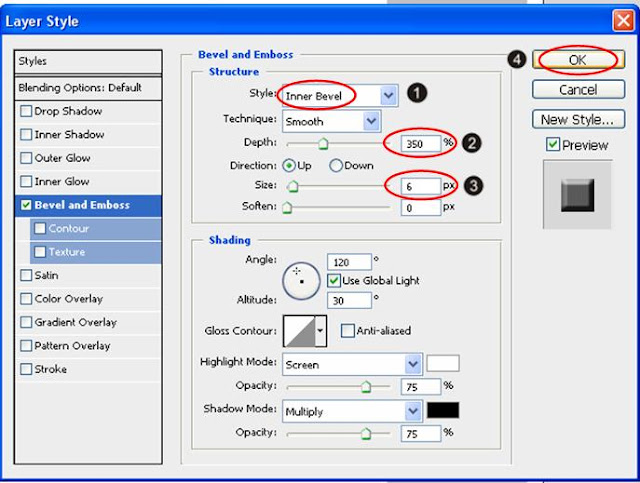This screenshot has height=483, width=640.
Task: Enable the Texture checkbox
Action: (x=40, y=252)
